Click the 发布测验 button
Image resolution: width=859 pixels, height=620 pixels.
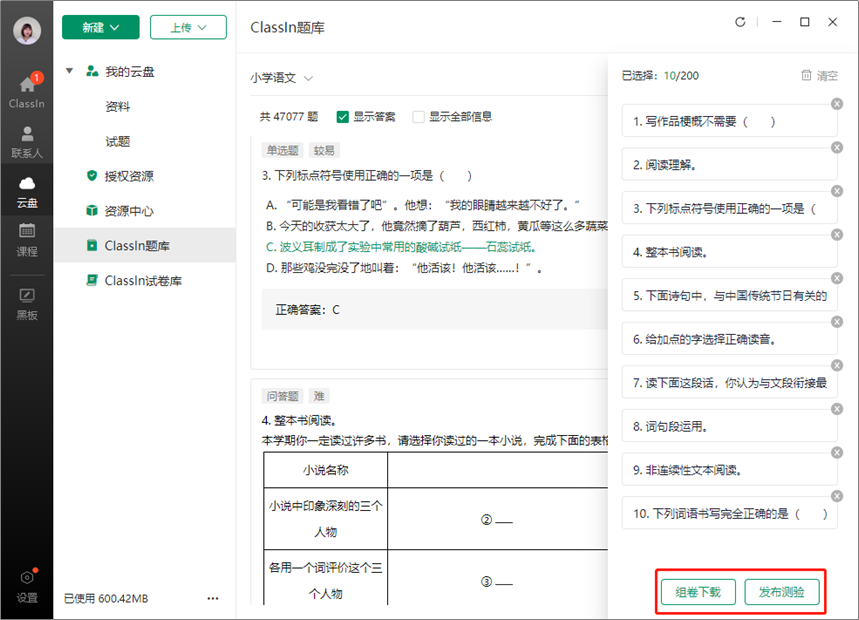tap(782, 592)
